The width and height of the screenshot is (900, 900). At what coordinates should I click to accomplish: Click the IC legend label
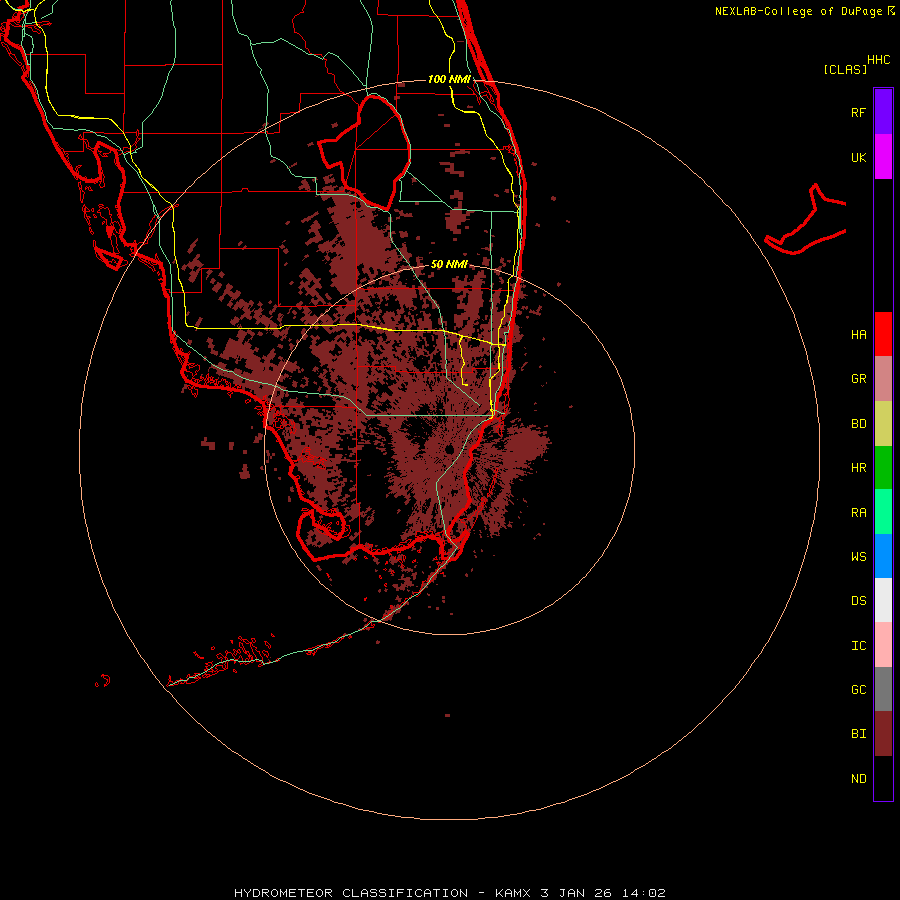858,645
